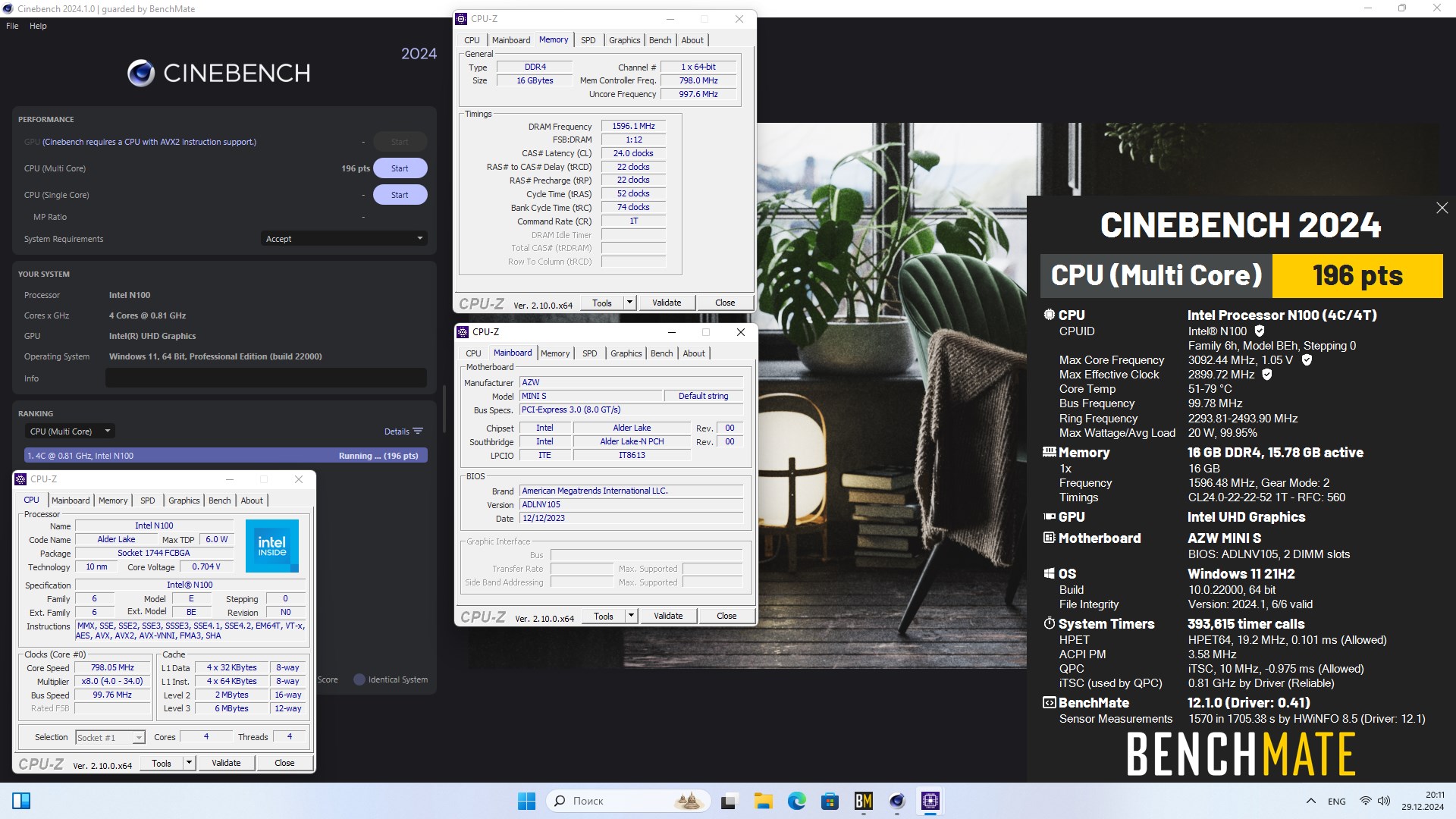Click the Details link in Ranking
The image size is (1456, 819).
pyautogui.click(x=397, y=431)
